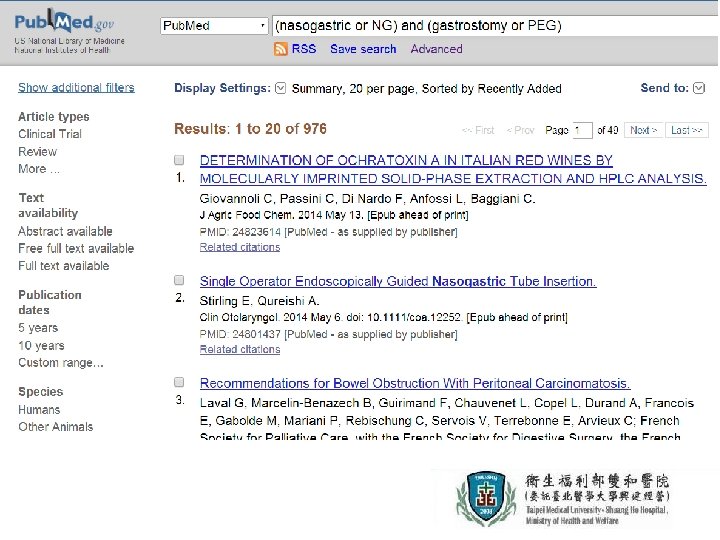
Task: Select the checkbox for the Bowel Obstruction article
Action: coord(179,382)
